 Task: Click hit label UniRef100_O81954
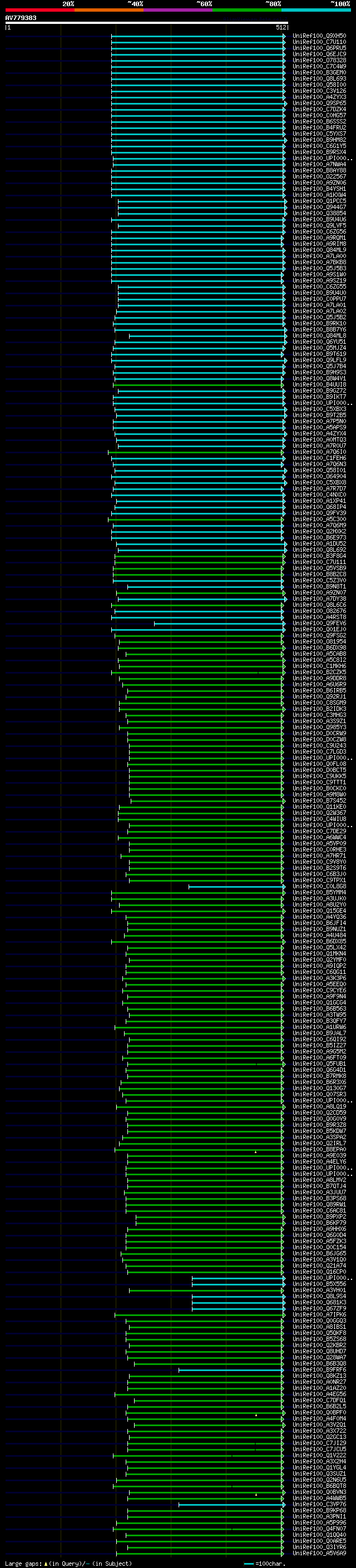[x=319, y=641]
